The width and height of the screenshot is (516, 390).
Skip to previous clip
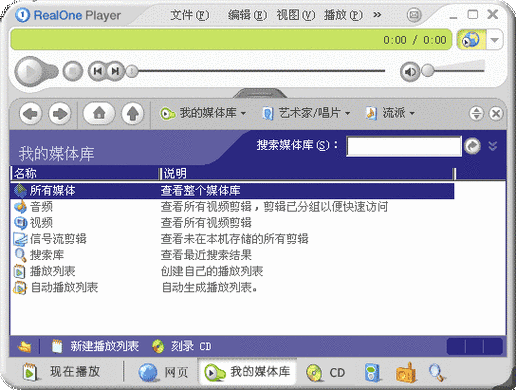tap(98, 71)
